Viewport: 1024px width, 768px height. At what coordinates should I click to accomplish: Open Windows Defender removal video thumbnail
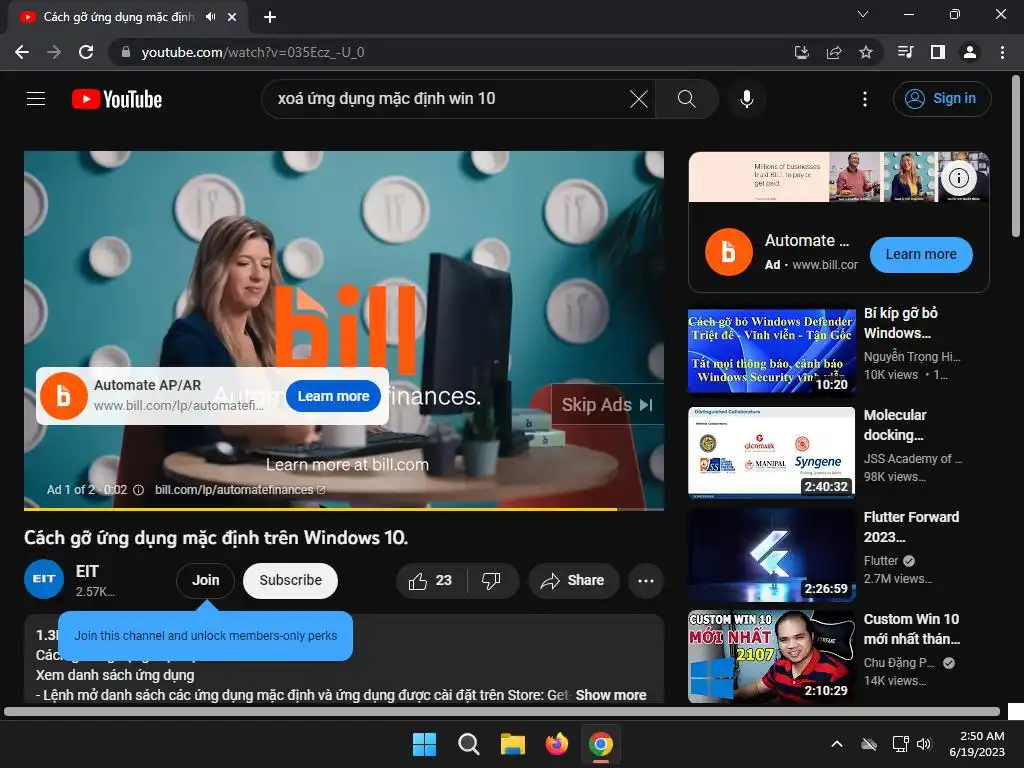point(771,352)
